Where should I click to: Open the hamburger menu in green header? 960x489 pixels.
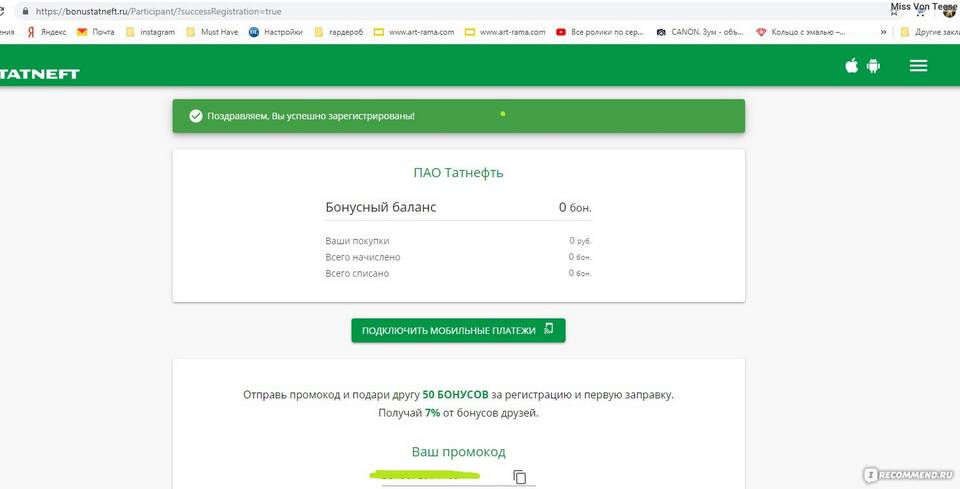tap(918, 65)
